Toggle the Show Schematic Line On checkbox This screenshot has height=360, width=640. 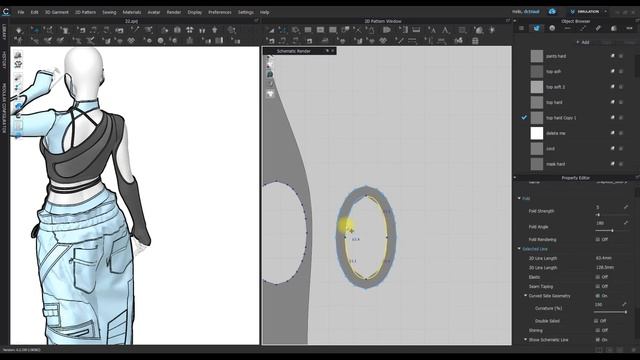pos(598,340)
